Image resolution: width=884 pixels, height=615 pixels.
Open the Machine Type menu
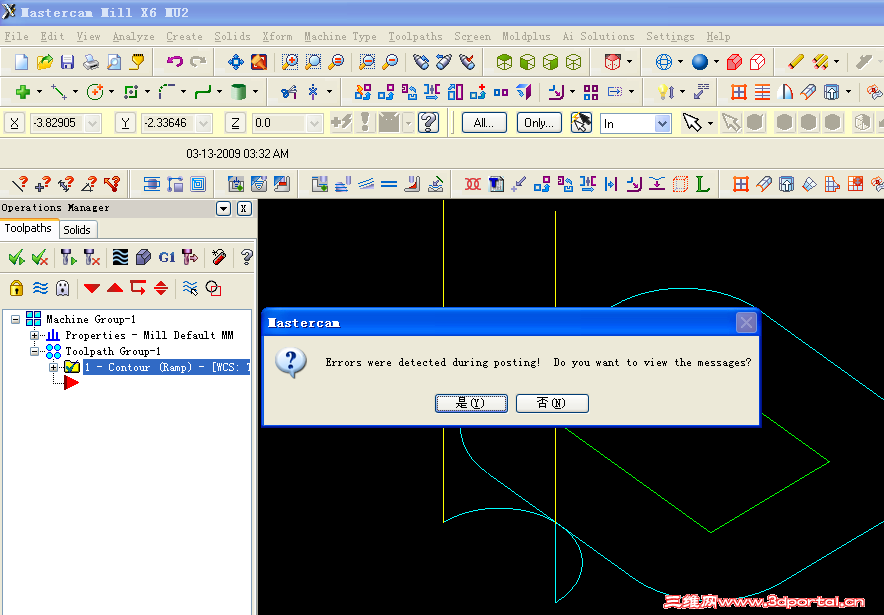point(340,36)
